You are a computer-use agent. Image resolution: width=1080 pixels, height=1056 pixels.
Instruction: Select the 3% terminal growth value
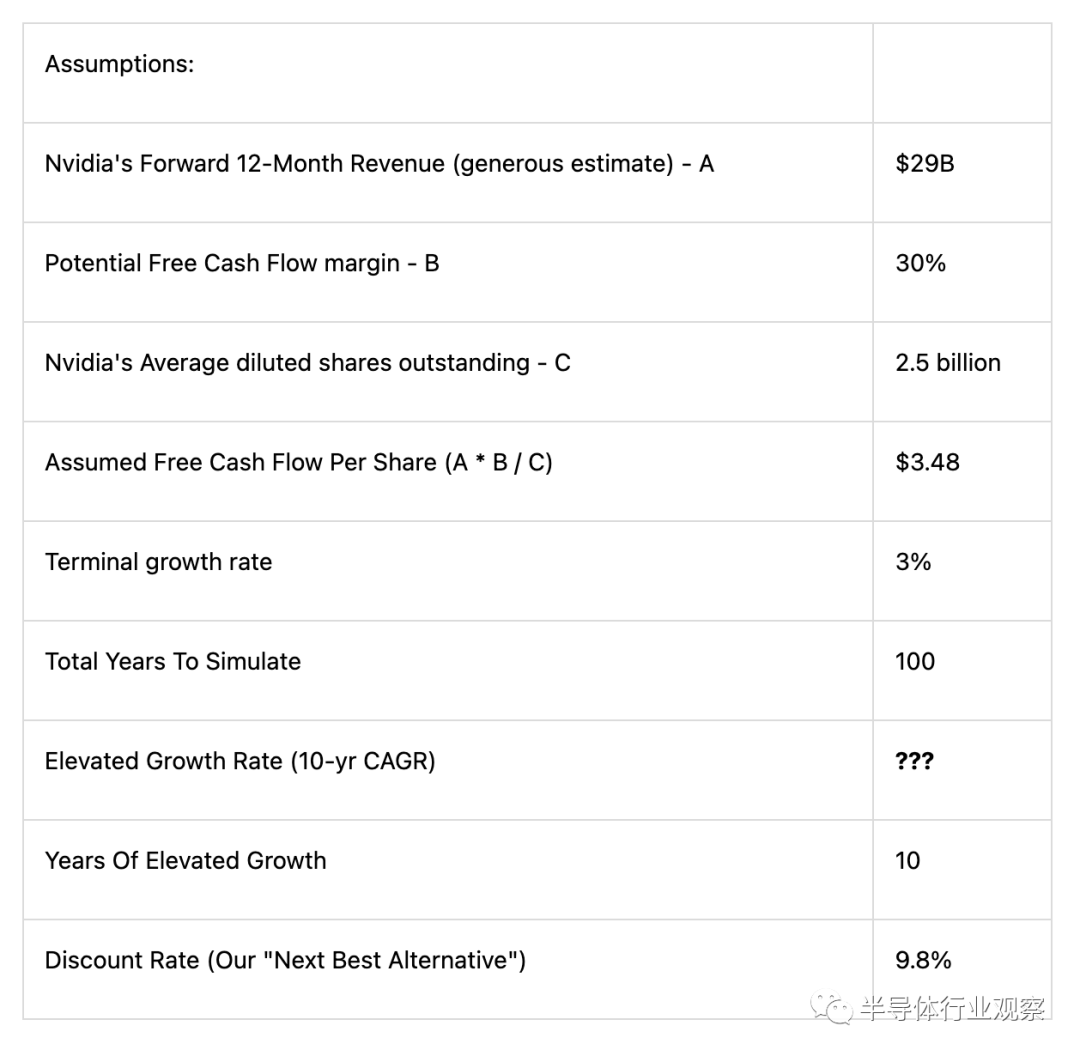point(914,562)
